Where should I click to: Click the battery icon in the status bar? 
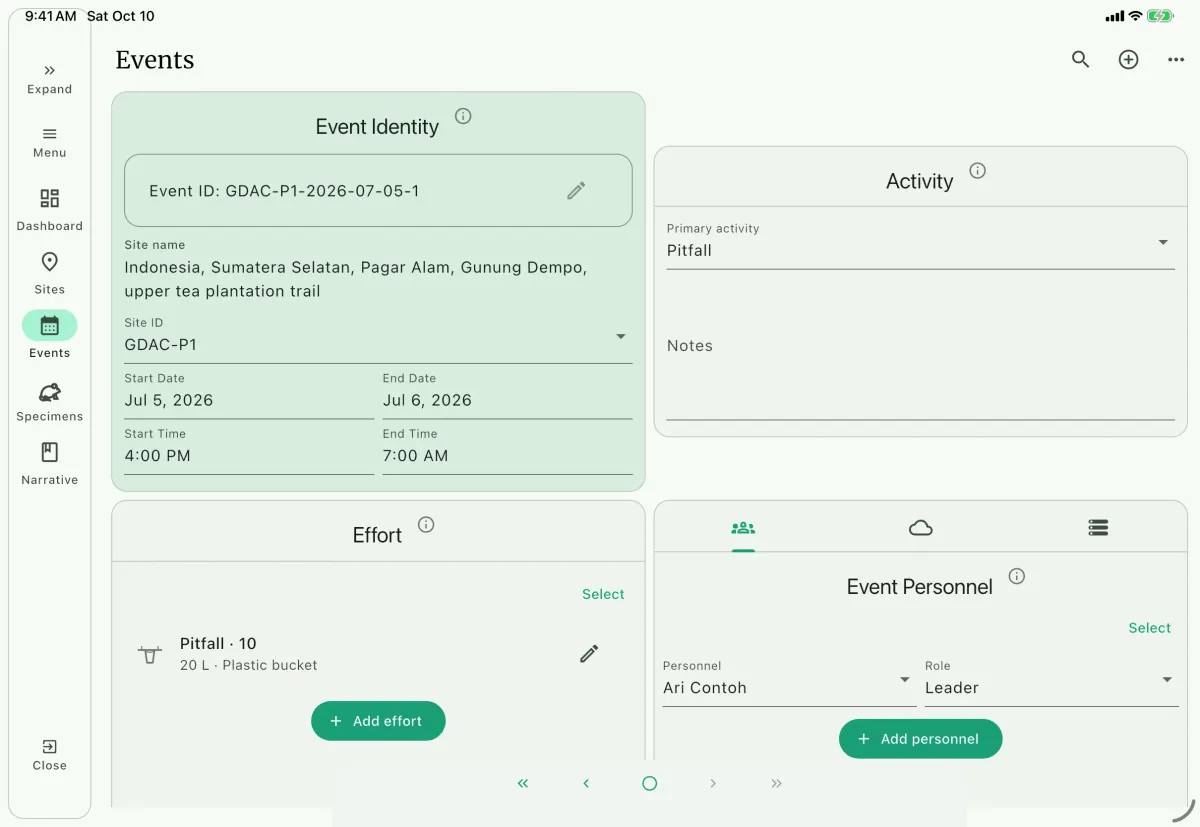point(1160,16)
